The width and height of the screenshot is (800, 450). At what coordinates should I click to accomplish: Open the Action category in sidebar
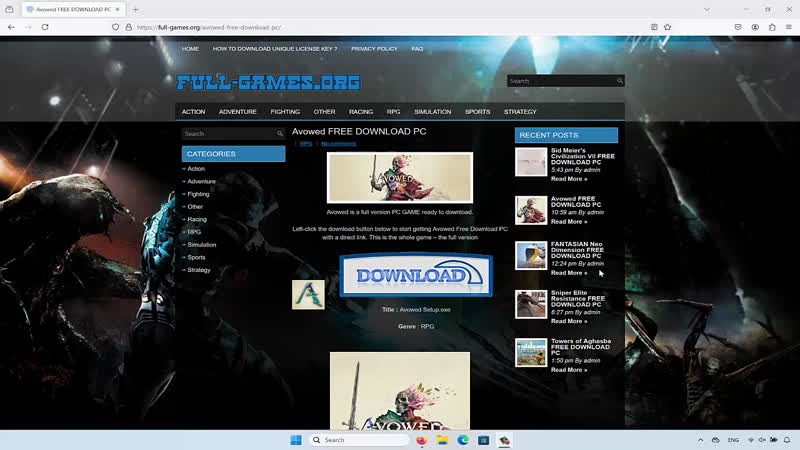[x=196, y=169]
